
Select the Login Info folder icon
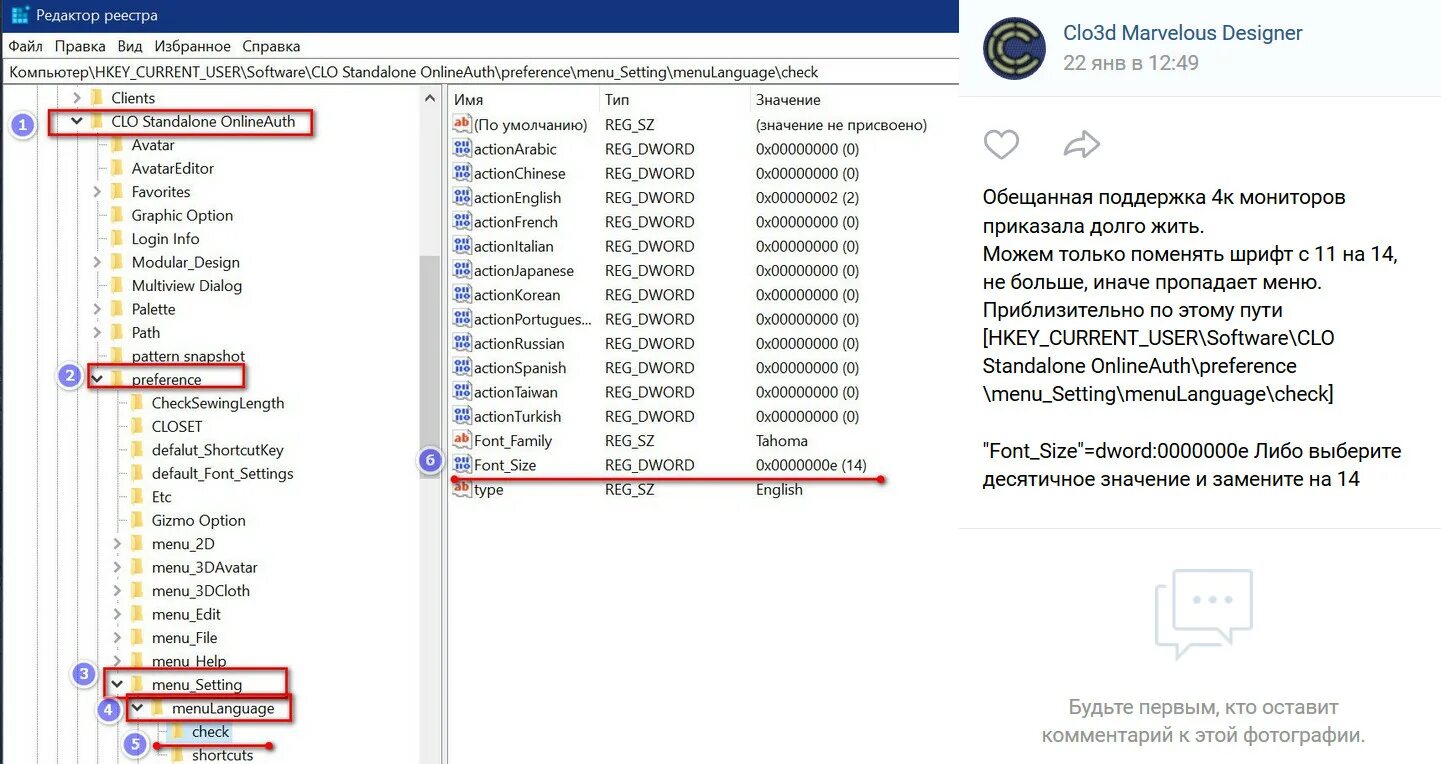(117, 239)
